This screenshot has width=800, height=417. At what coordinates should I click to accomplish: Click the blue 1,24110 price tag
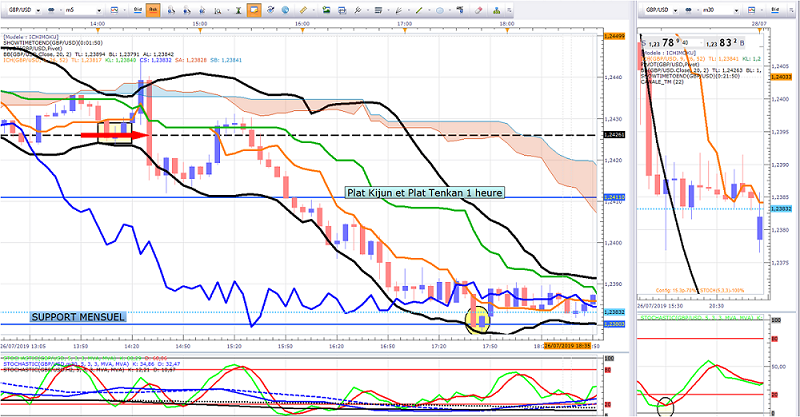(614, 197)
